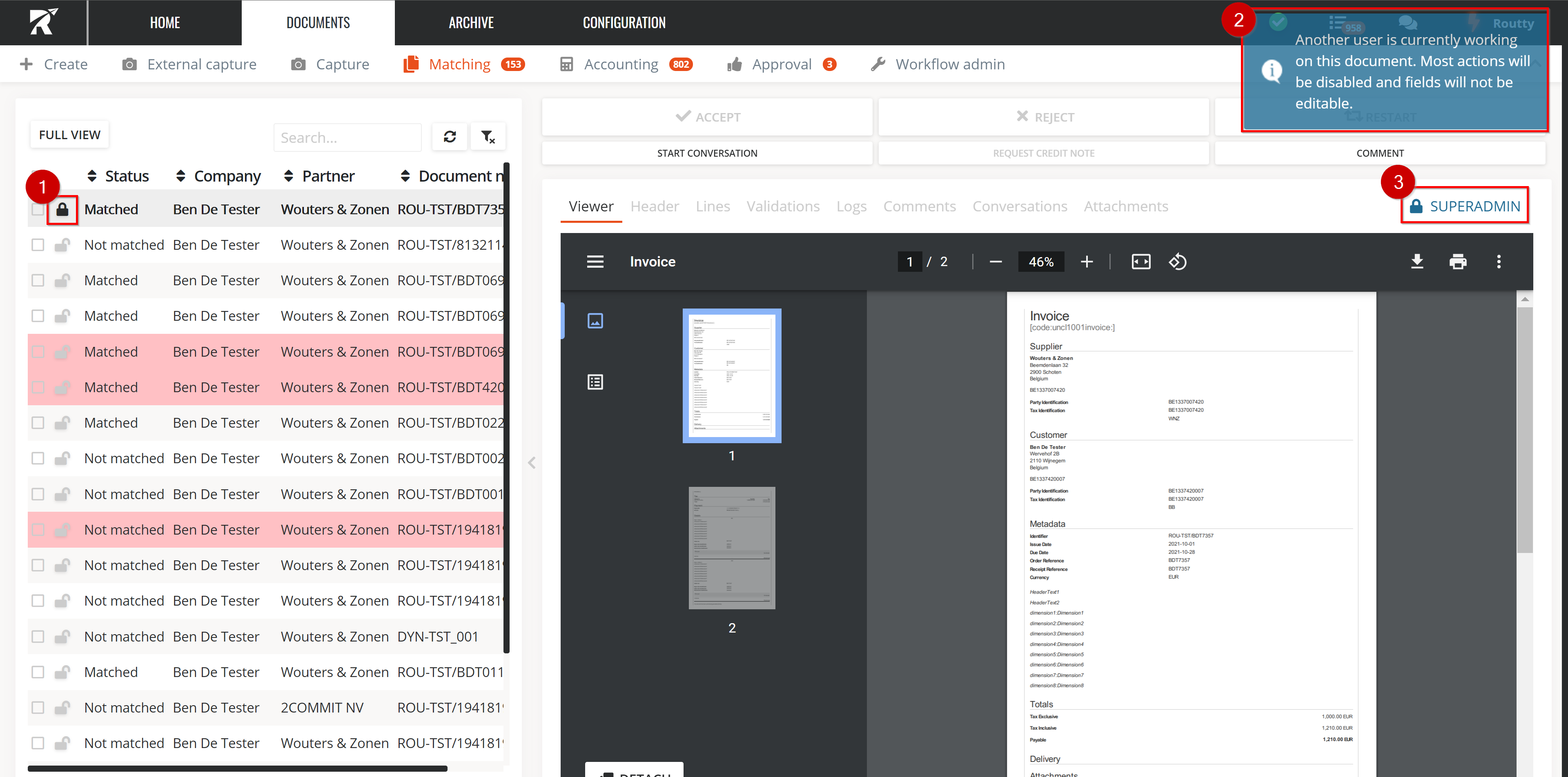
Task: Print the invoice document
Action: coord(1457,262)
